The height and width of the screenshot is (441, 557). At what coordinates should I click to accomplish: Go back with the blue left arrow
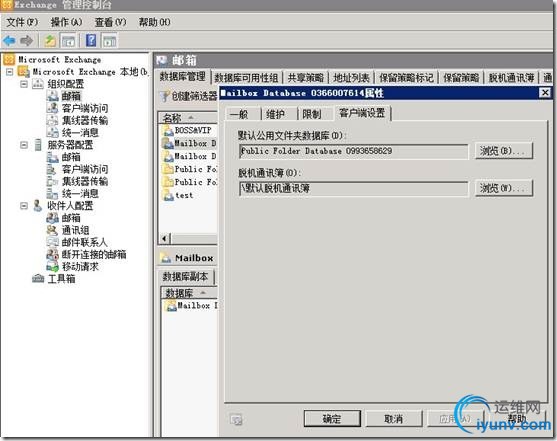(x=9, y=41)
